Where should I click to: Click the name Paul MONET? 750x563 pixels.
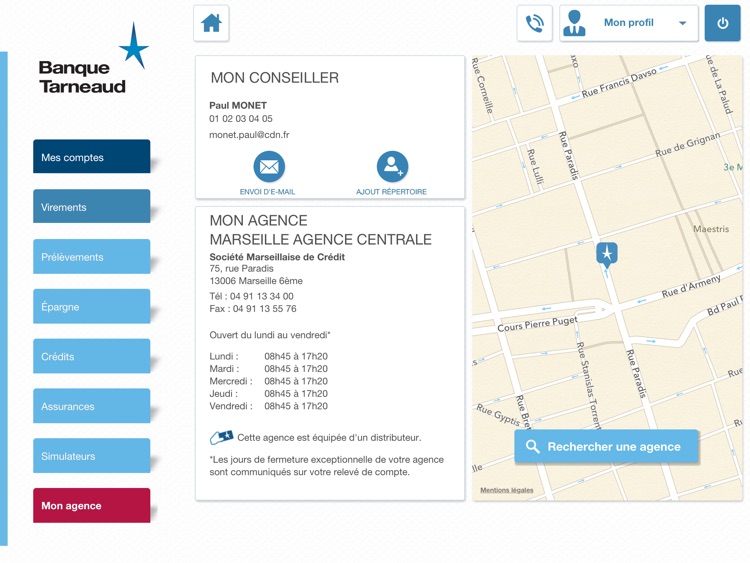pyautogui.click(x=238, y=105)
